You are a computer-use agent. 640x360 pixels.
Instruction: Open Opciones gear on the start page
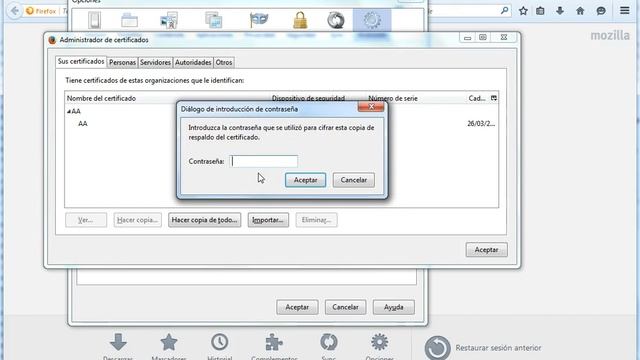(x=380, y=342)
